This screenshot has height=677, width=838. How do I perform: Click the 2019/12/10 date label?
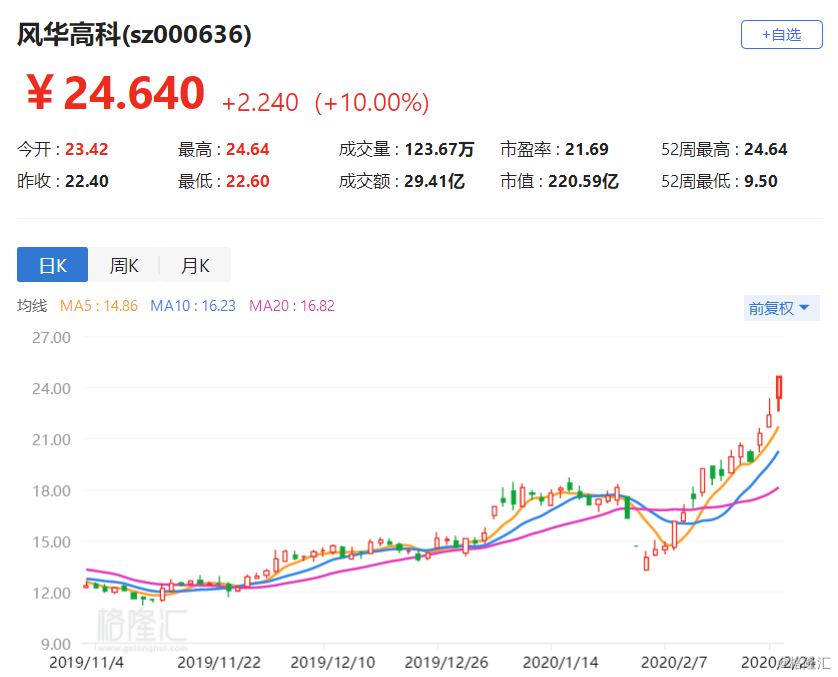[x=332, y=663]
